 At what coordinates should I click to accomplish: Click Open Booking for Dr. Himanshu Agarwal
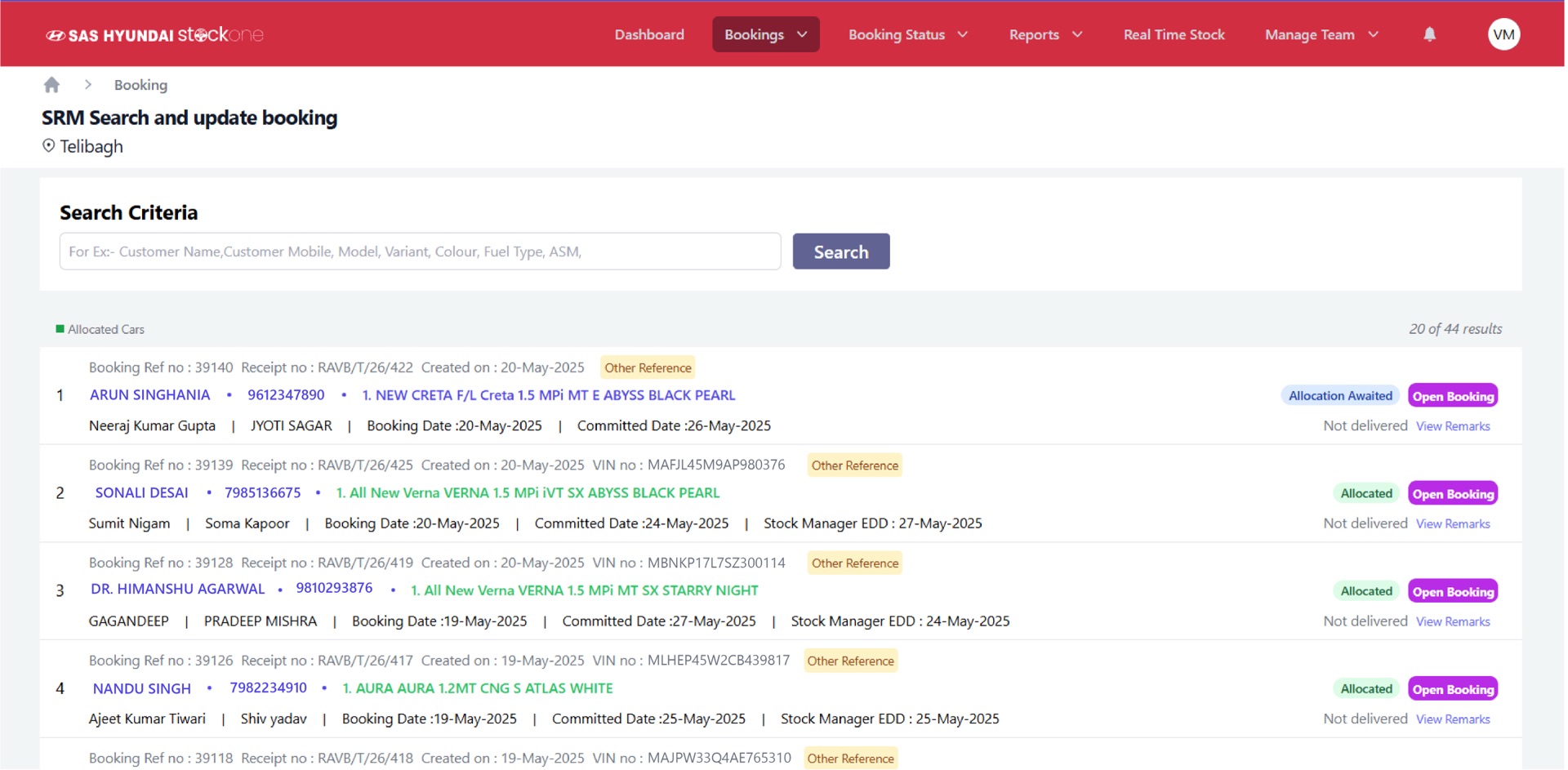tap(1453, 591)
